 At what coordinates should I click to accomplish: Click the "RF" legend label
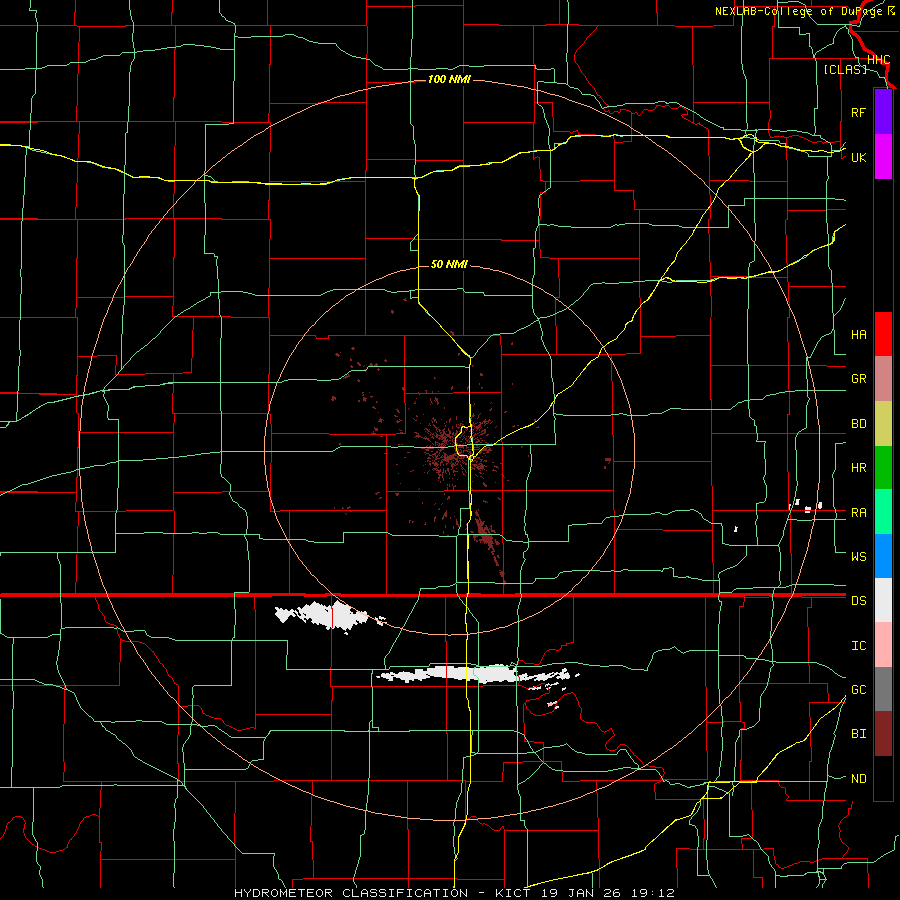click(858, 112)
